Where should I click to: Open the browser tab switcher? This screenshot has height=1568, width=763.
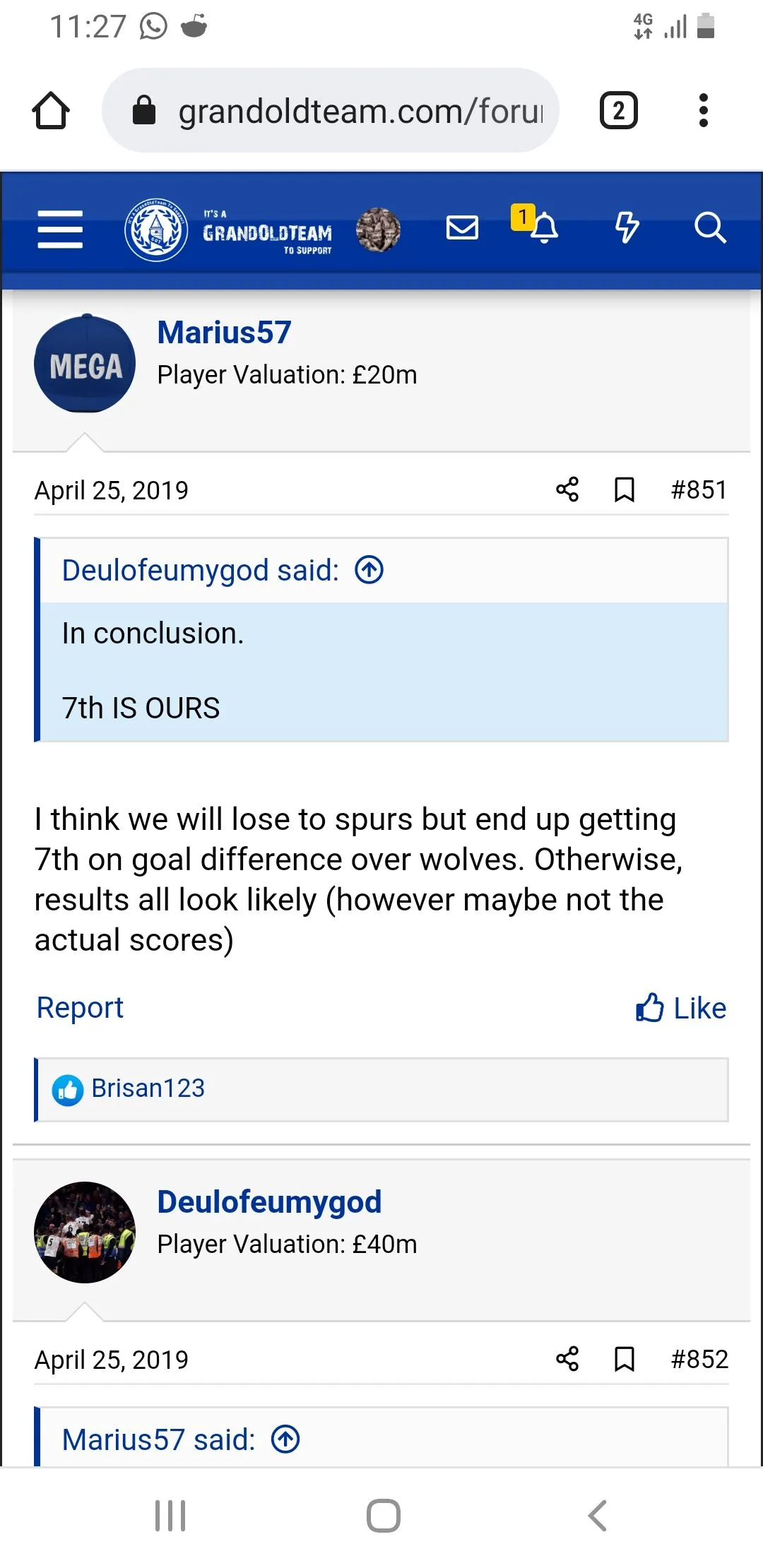point(619,111)
